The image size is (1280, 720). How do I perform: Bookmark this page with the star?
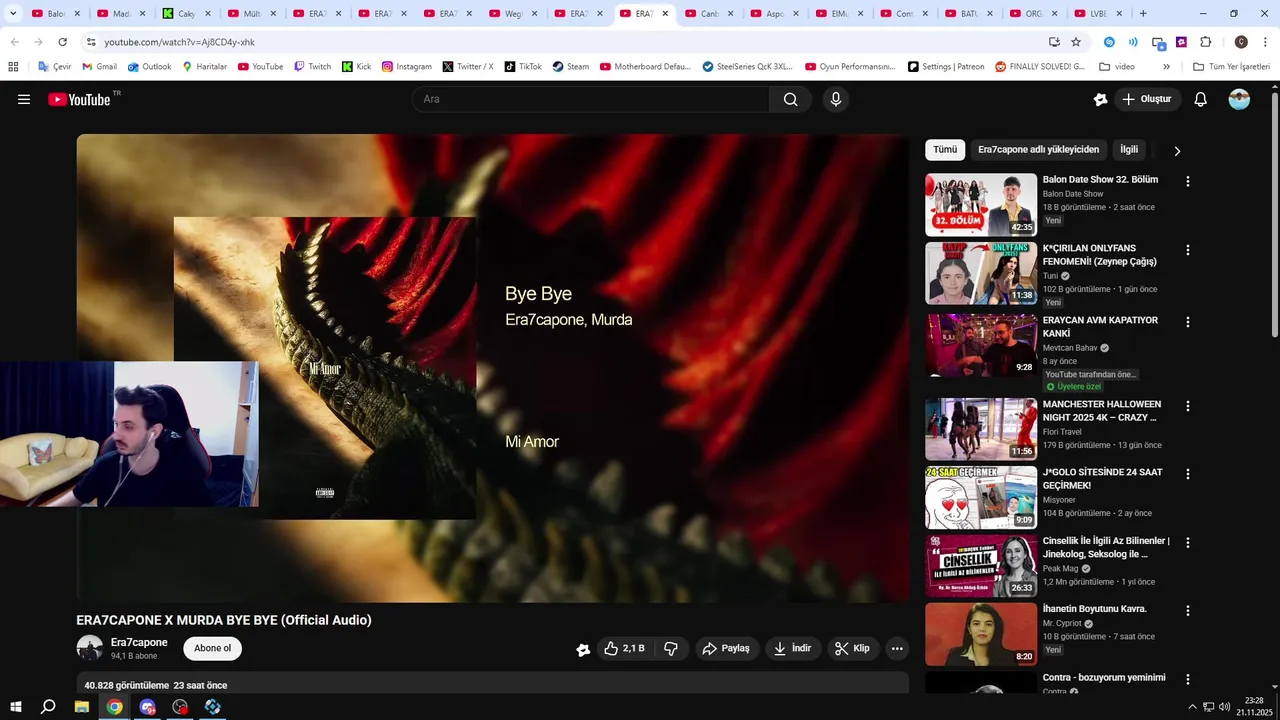pos(1076,42)
